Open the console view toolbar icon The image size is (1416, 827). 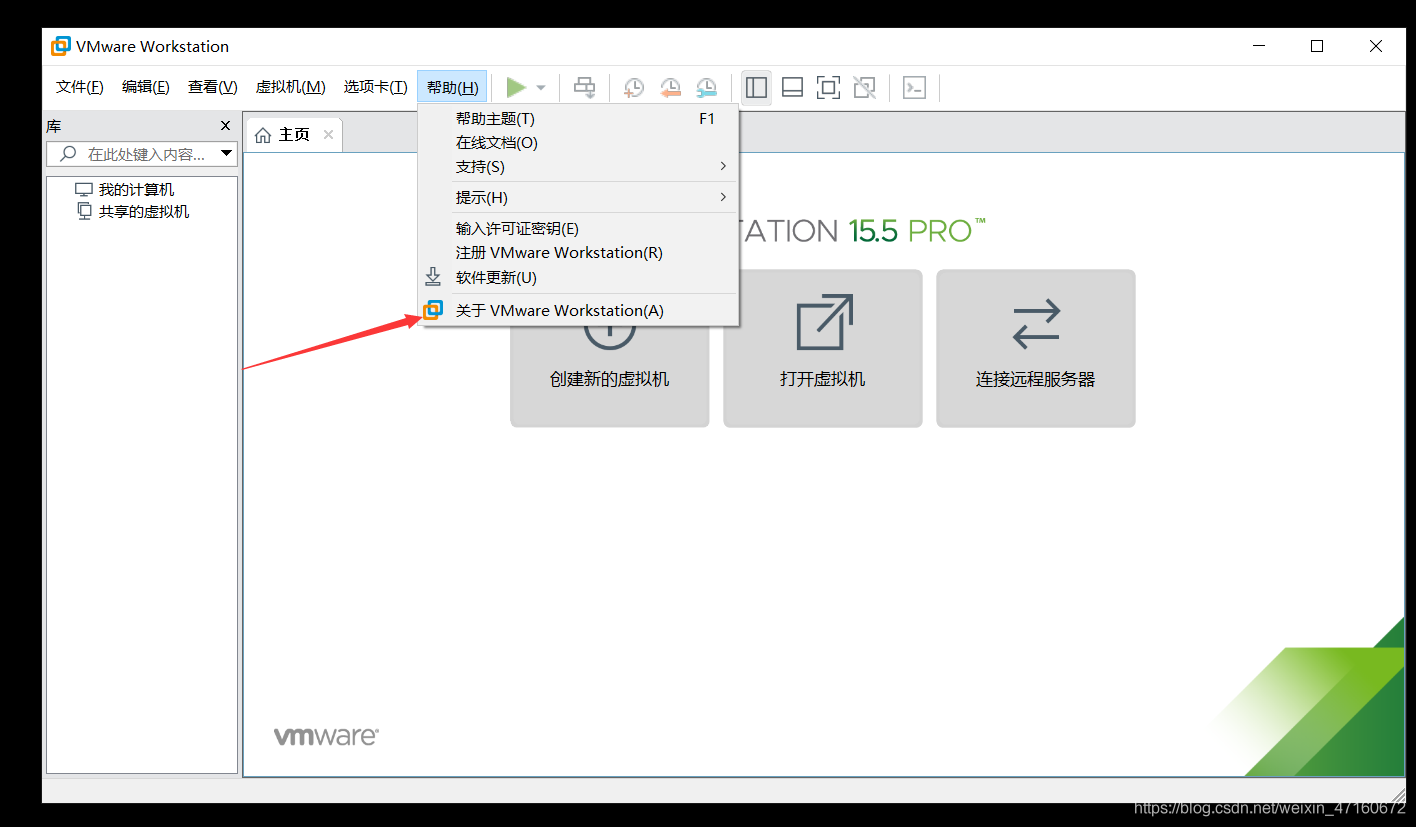point(914,88)
